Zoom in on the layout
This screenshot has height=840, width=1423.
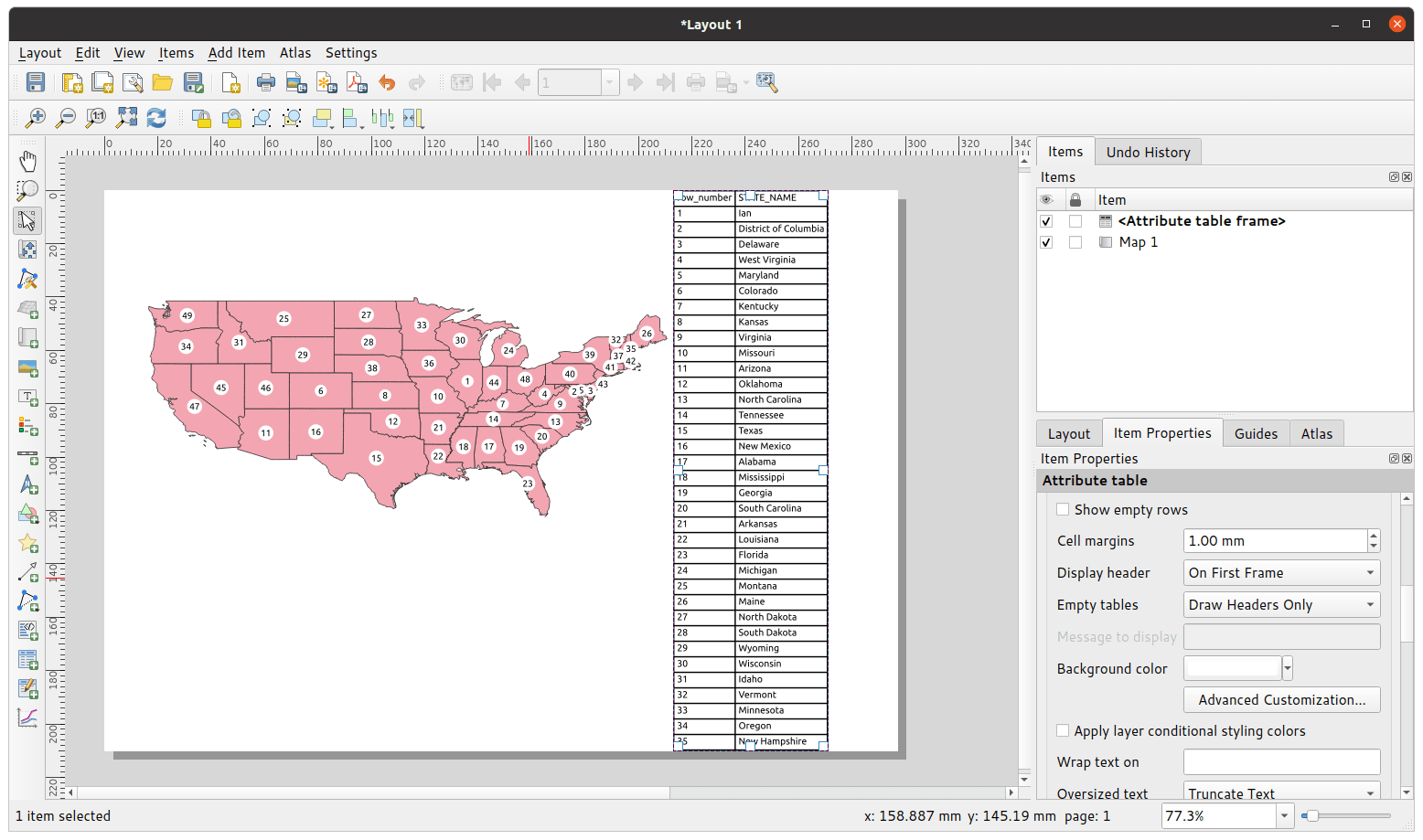[36, 118]
